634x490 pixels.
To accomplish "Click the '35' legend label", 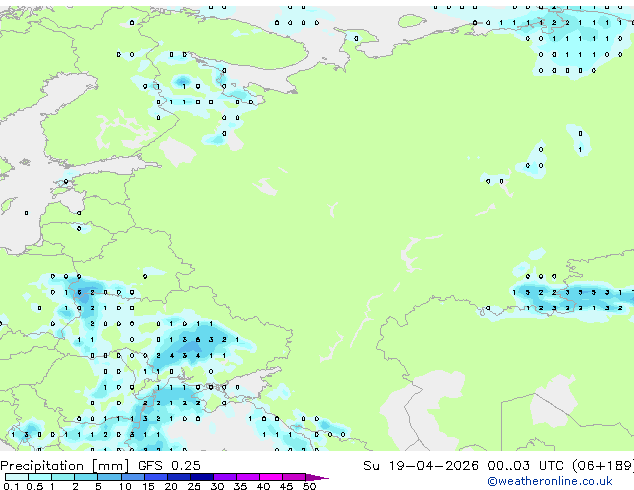I will click(240, 486).
